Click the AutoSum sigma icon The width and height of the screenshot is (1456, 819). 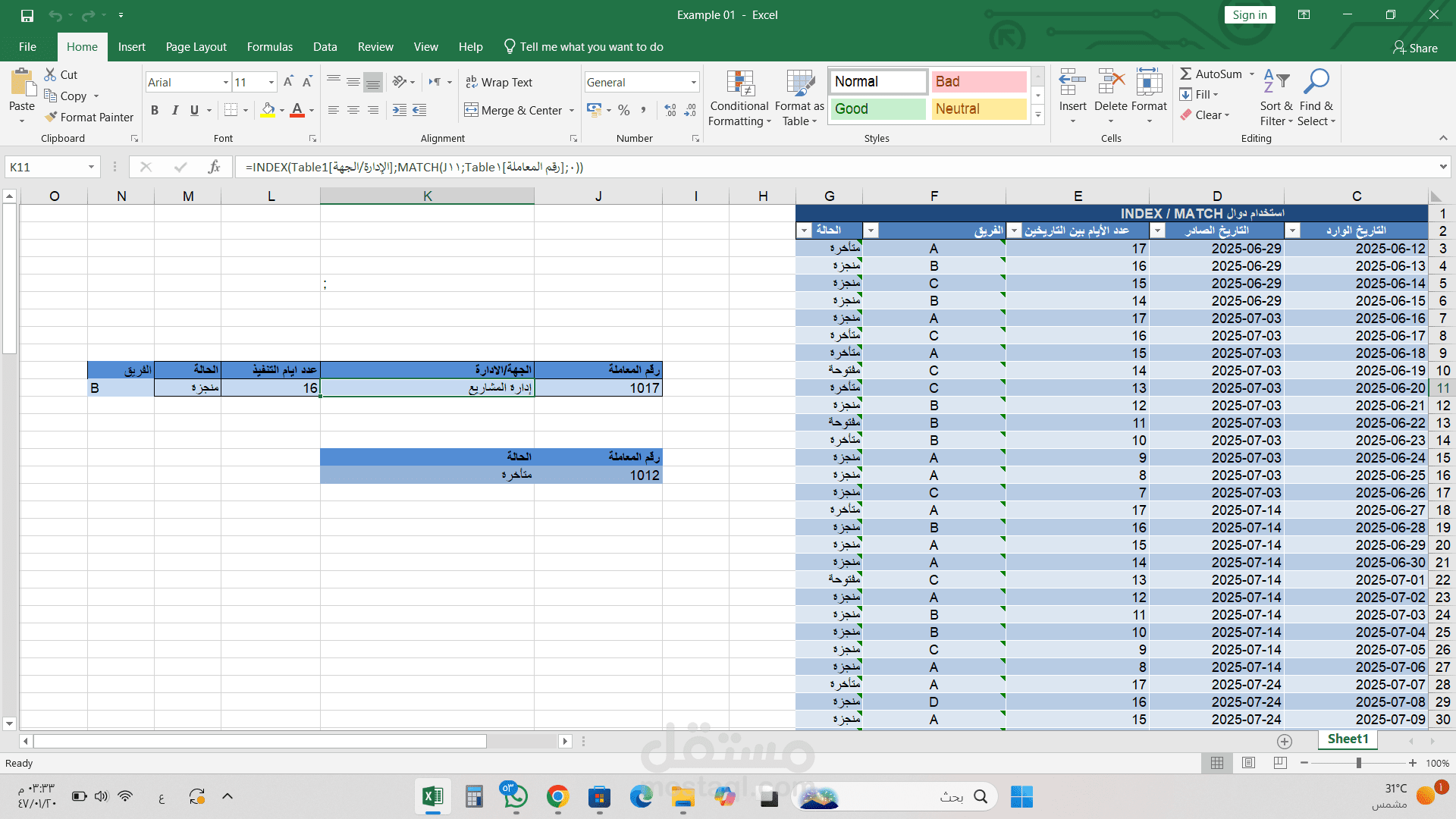pyautogui.click(x=1186, y=74)
